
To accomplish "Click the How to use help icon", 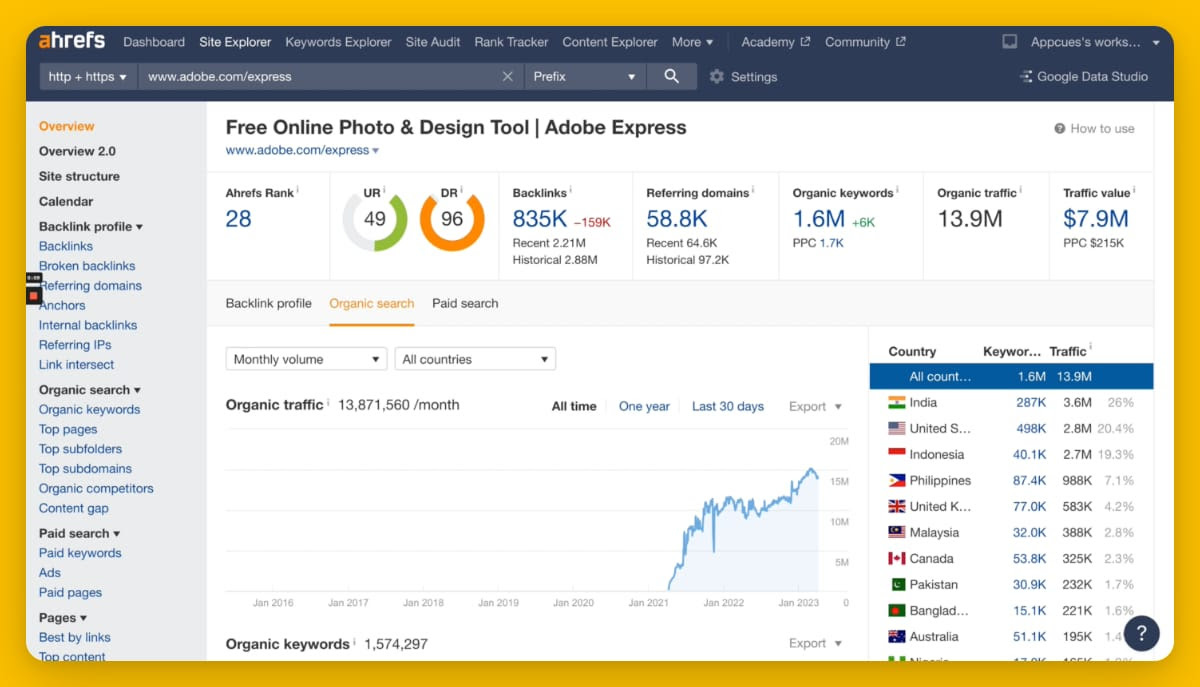I will (x=1059, y=129).
